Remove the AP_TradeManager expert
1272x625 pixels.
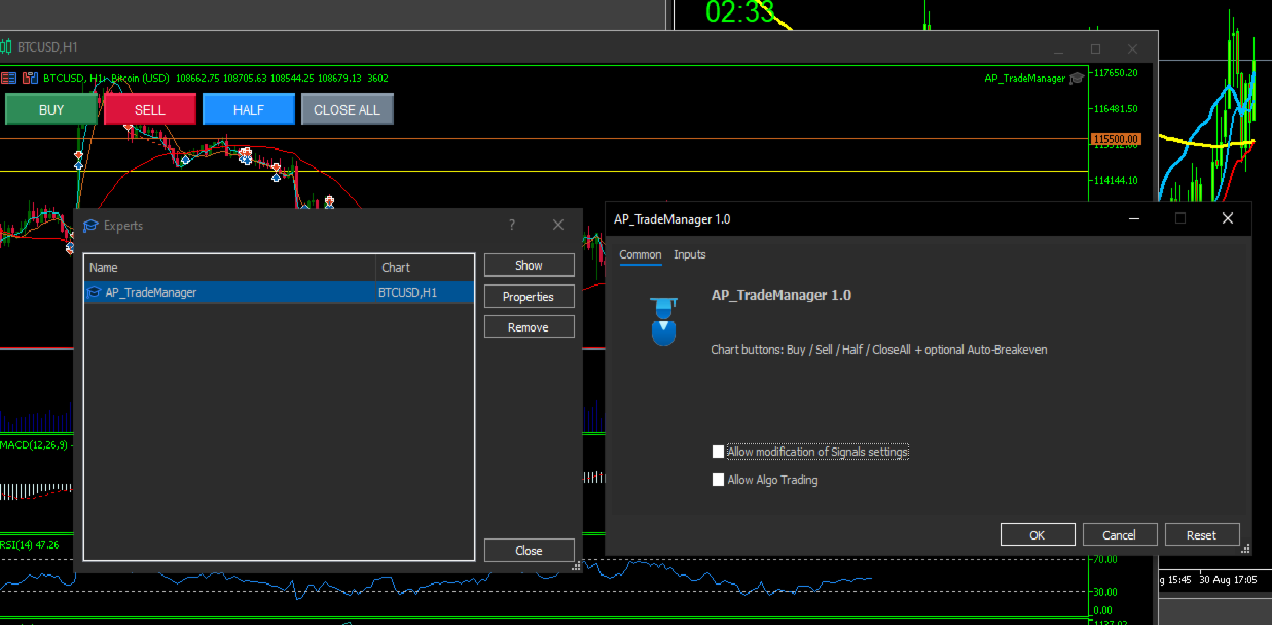(x=529, y=328)
